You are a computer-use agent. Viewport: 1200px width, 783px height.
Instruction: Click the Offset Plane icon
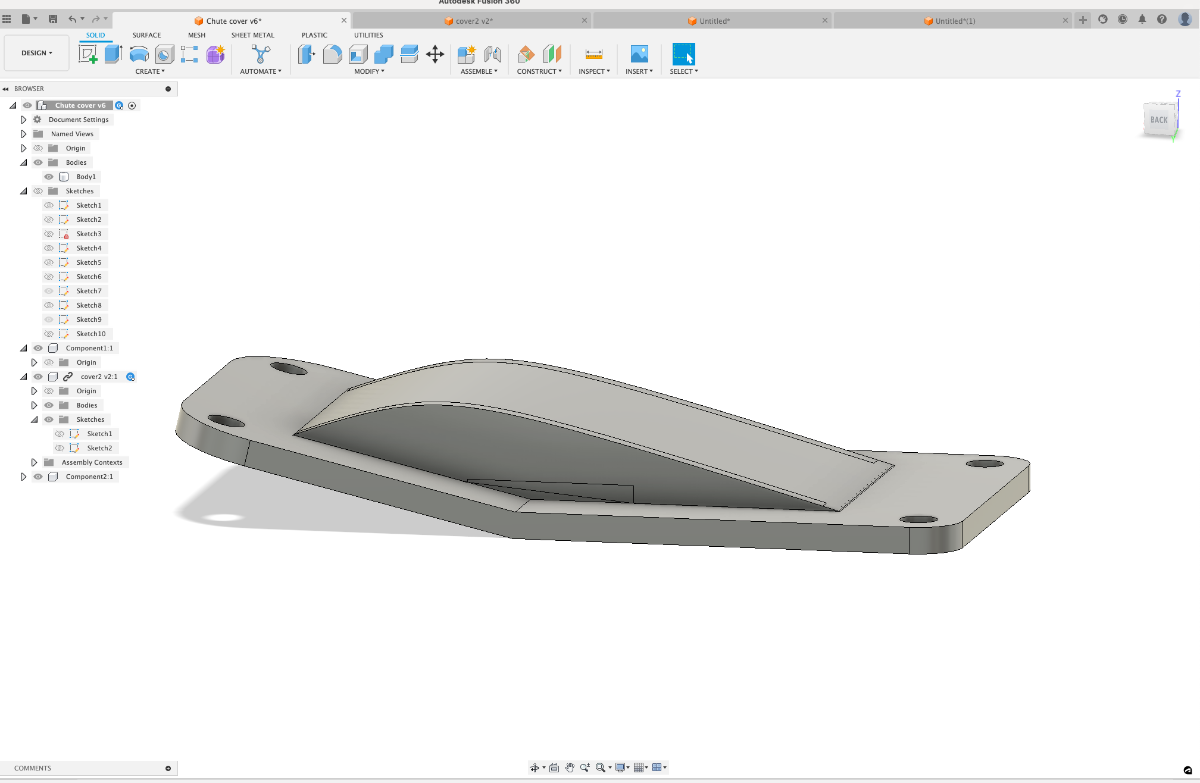(x=527, y=55)
